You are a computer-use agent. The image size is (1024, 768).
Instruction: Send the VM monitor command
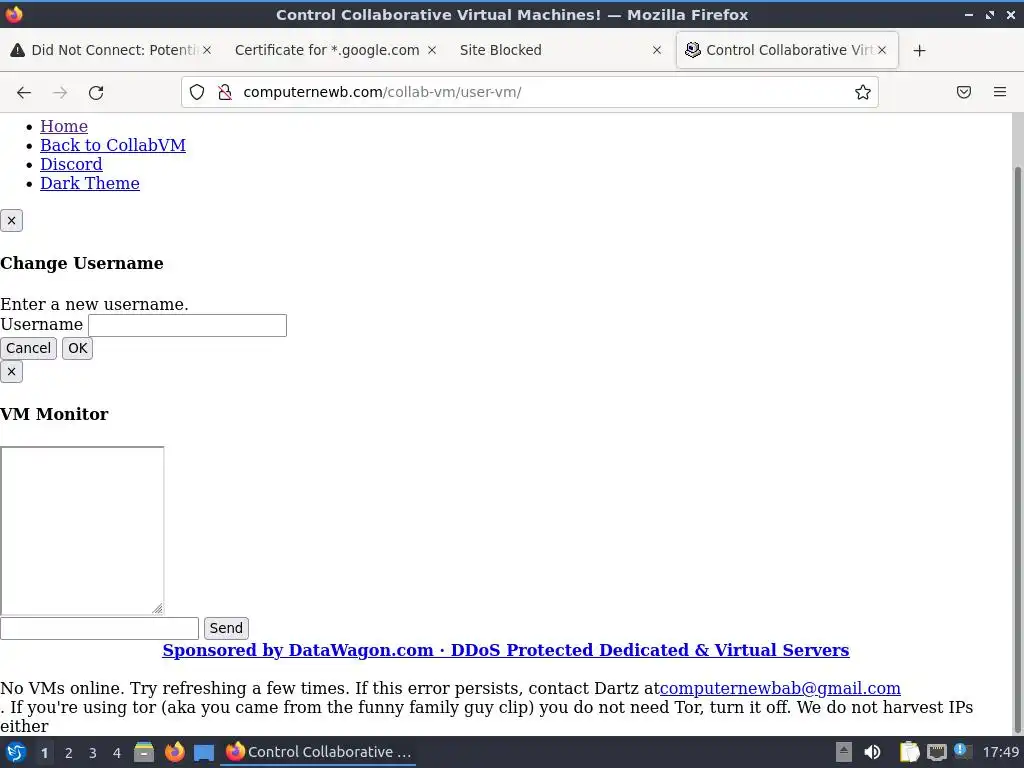click(x=226, y=628)
